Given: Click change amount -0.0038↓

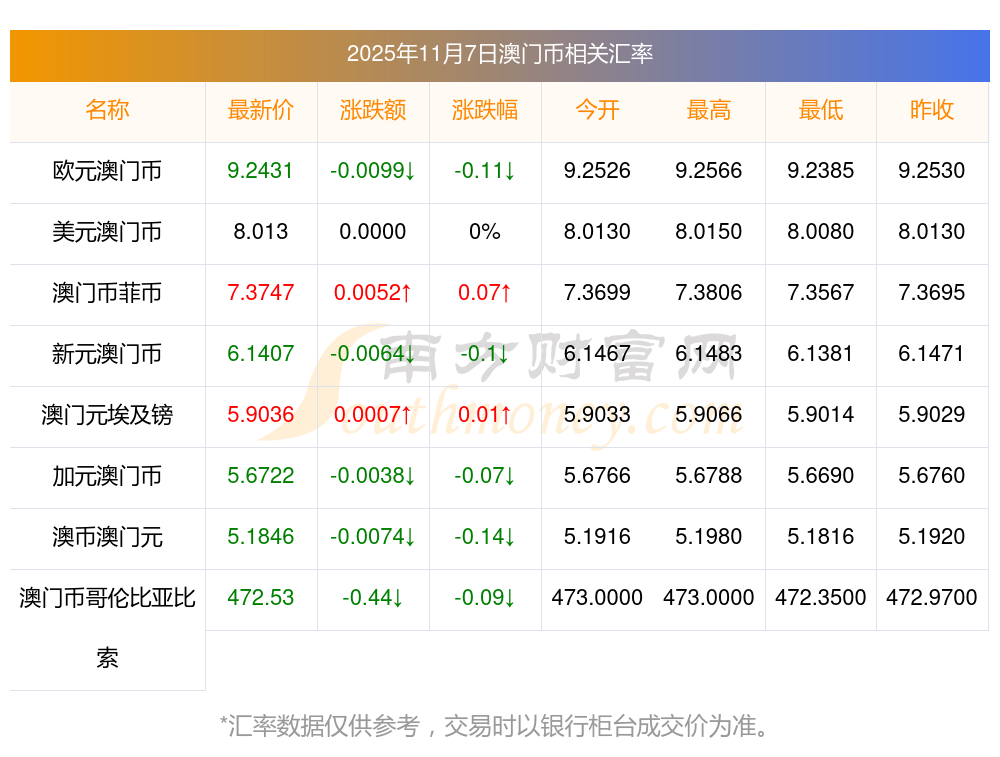Looking at the screenshot, I should (x=373, y=476).
